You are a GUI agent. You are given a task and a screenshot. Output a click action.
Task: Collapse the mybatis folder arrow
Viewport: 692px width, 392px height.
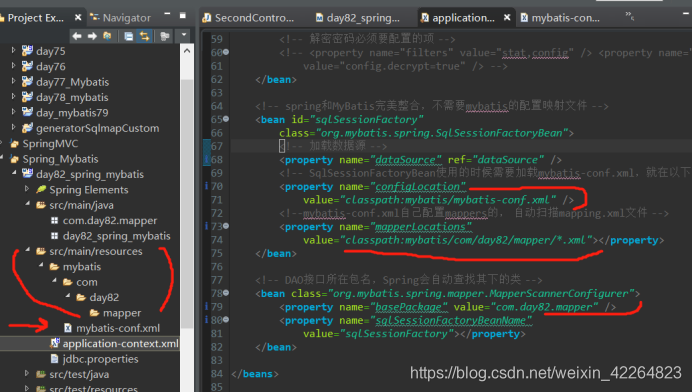click(41, 266)
